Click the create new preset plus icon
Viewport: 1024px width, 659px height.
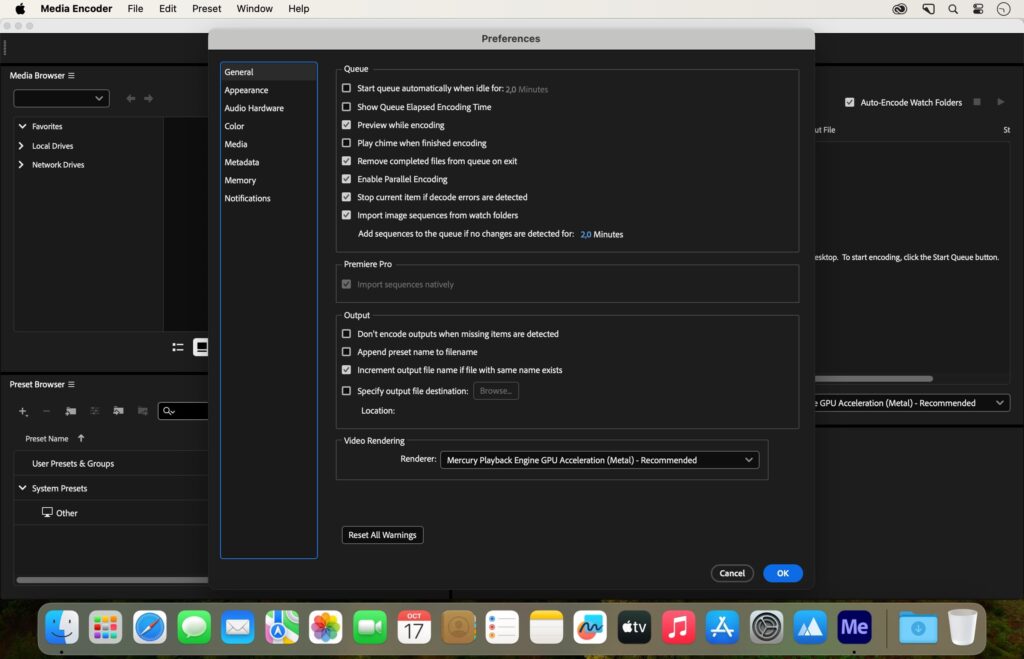click(x=23, y=411)
